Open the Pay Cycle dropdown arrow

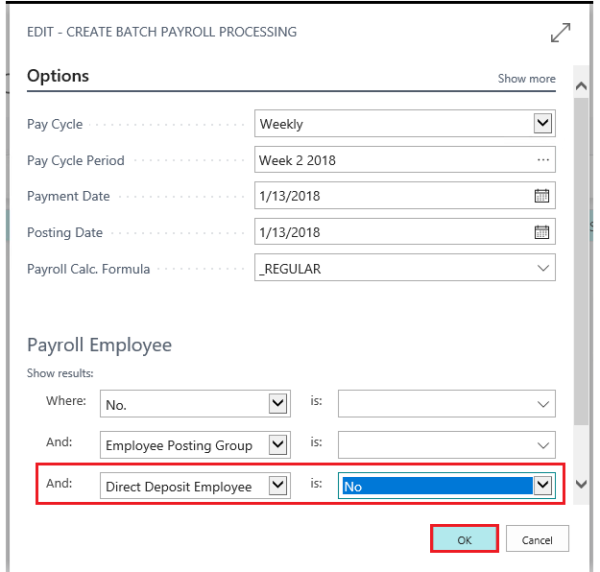click(x=543, y=123)
